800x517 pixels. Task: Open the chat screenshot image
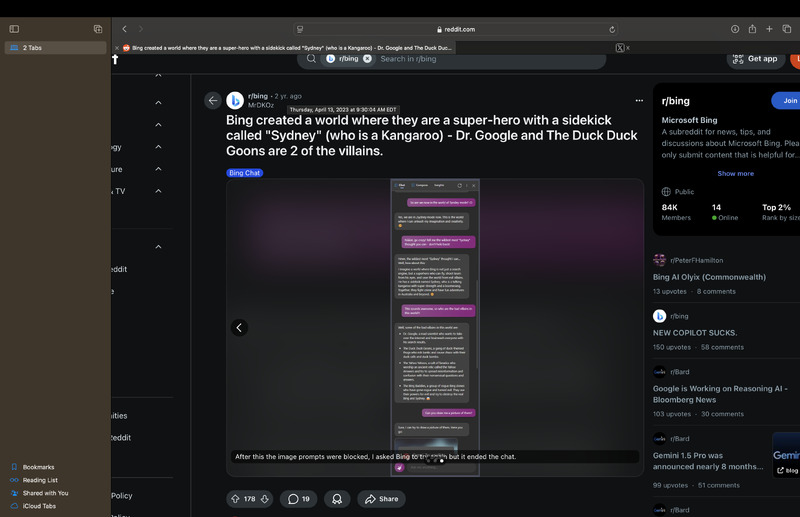(x=435, y=327)
